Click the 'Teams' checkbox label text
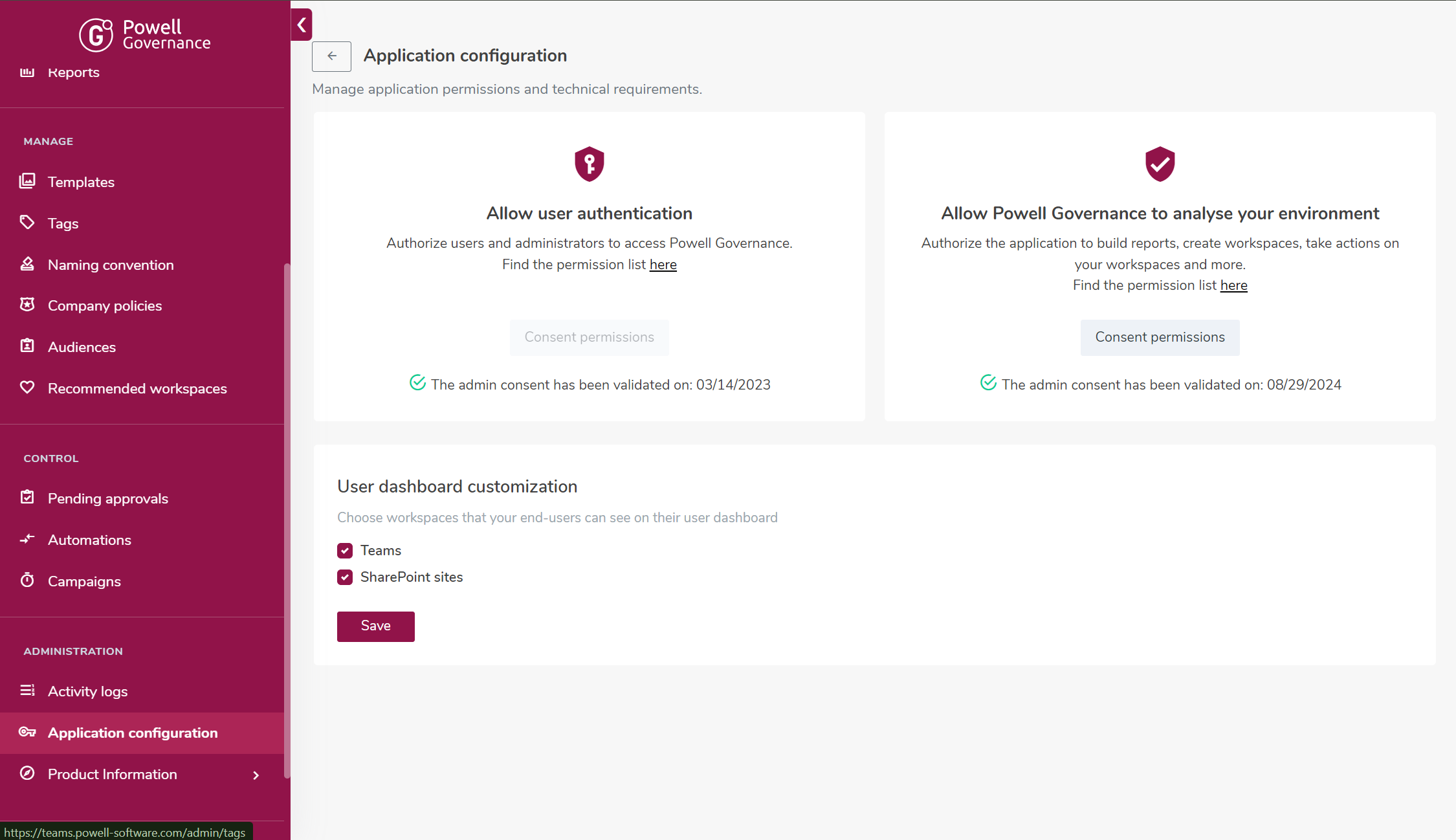 point(381,551)
